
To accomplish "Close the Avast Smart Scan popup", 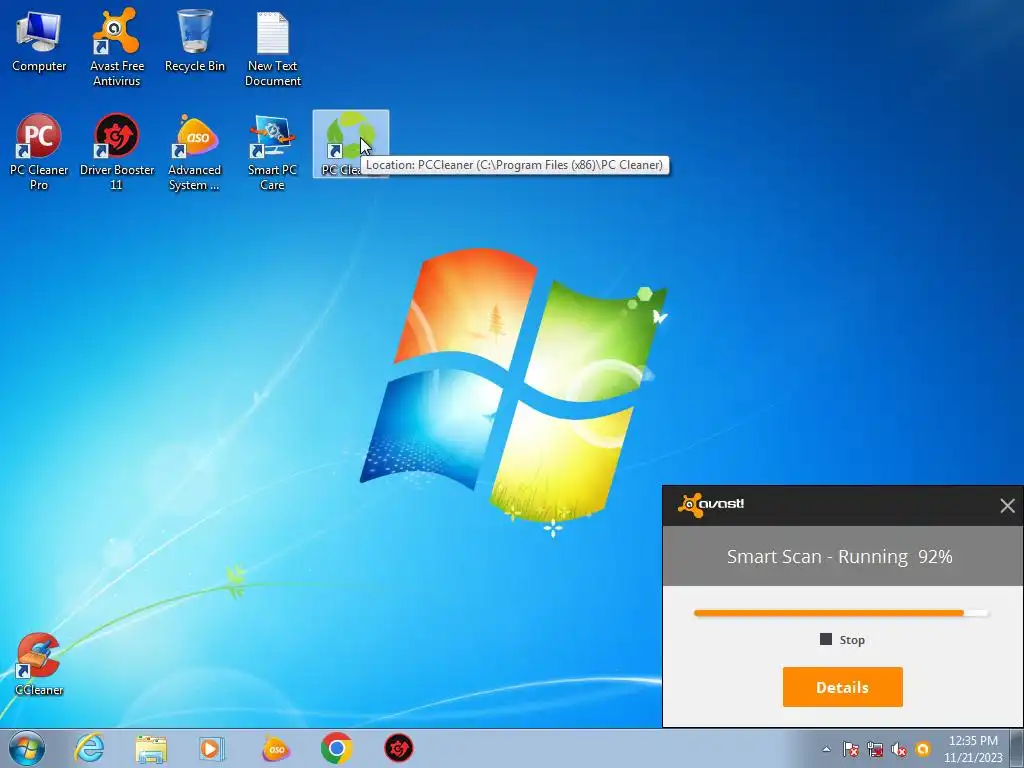I will point(1007,505).
